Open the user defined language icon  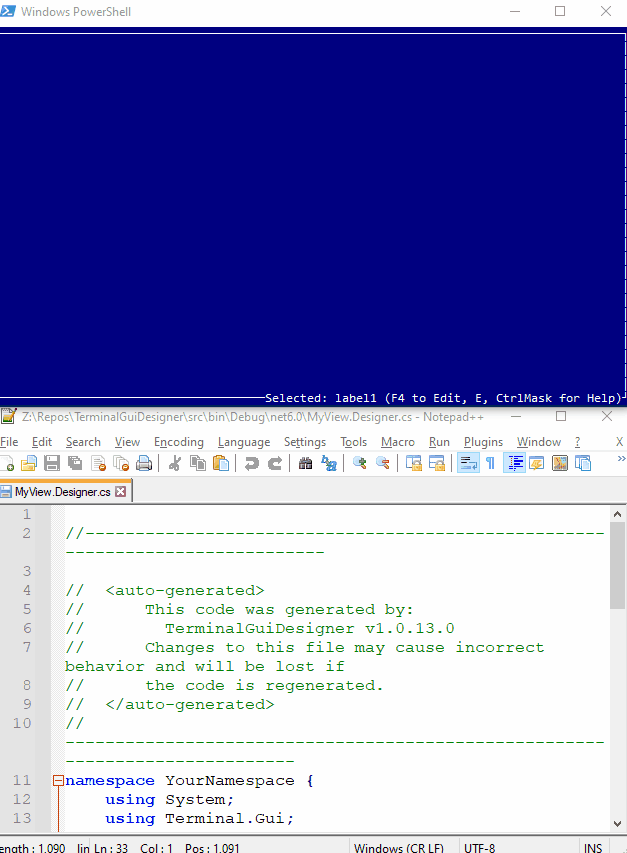[x=537, y=463]
